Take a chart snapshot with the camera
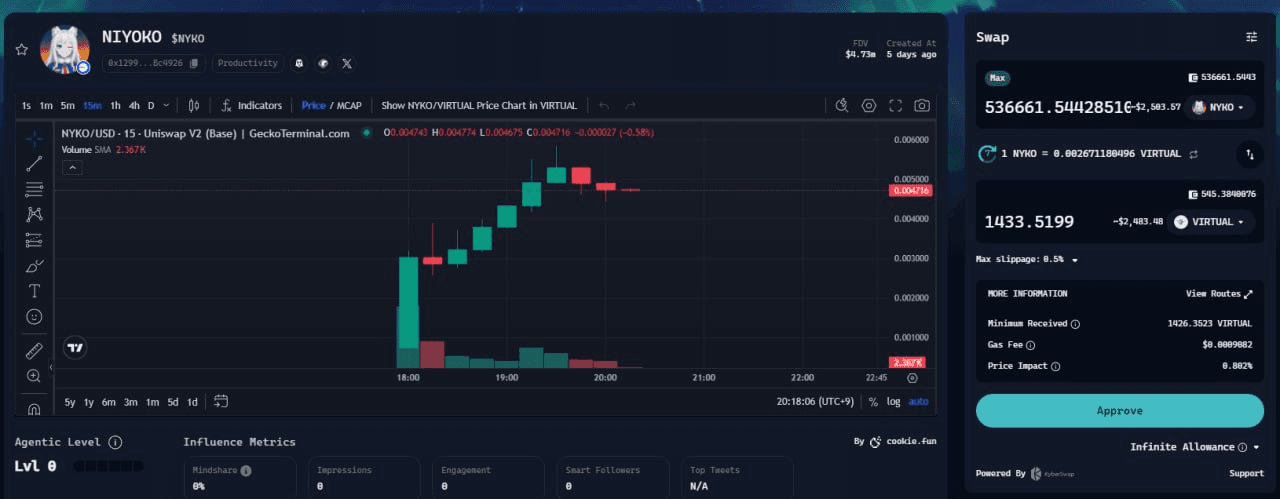Viewport: 1280px width, 499px height. click(x=922, y=105)
